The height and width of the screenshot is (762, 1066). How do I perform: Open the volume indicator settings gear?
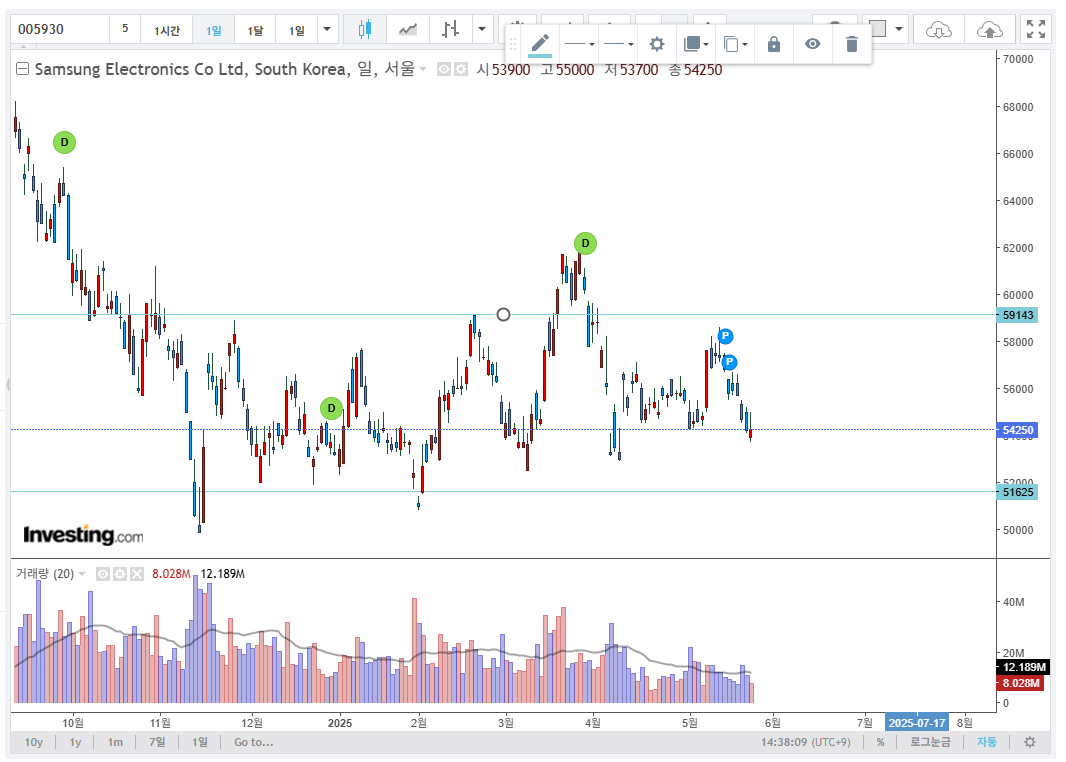point(120,574)
